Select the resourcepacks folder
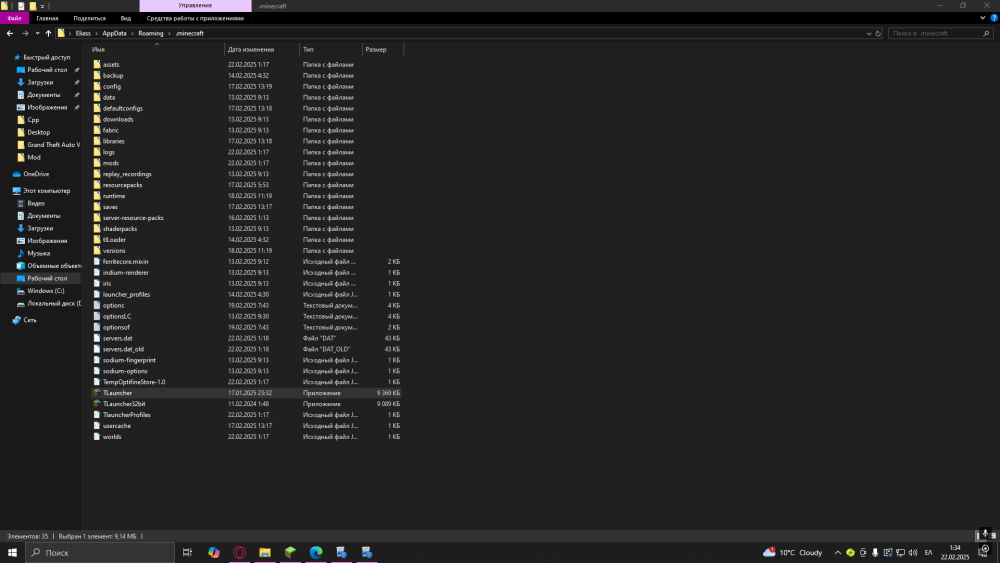The height and width of the screenshot is (563, 1000). [x=122, y=185]
